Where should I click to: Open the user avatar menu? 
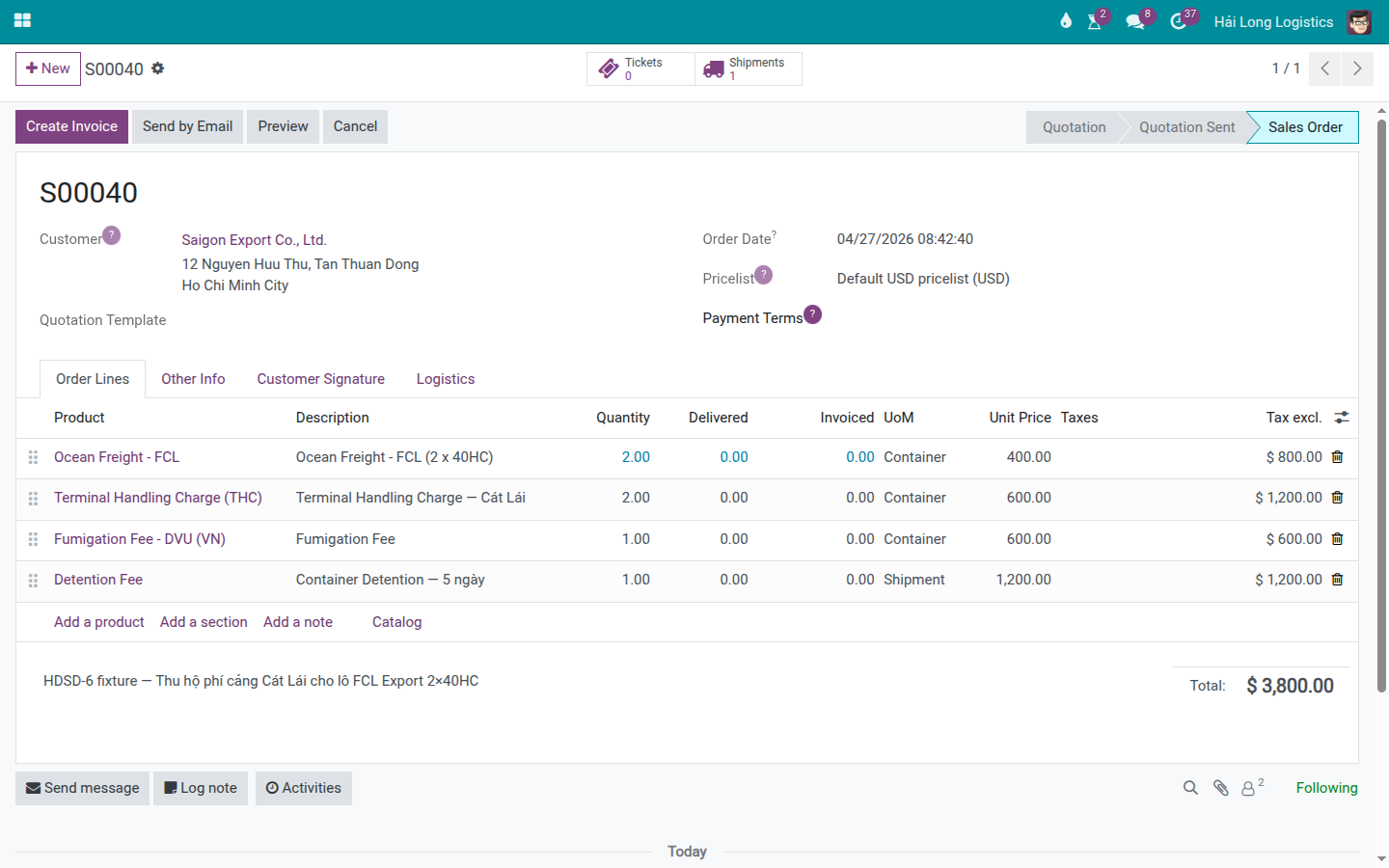click(x=1359, y=21)
